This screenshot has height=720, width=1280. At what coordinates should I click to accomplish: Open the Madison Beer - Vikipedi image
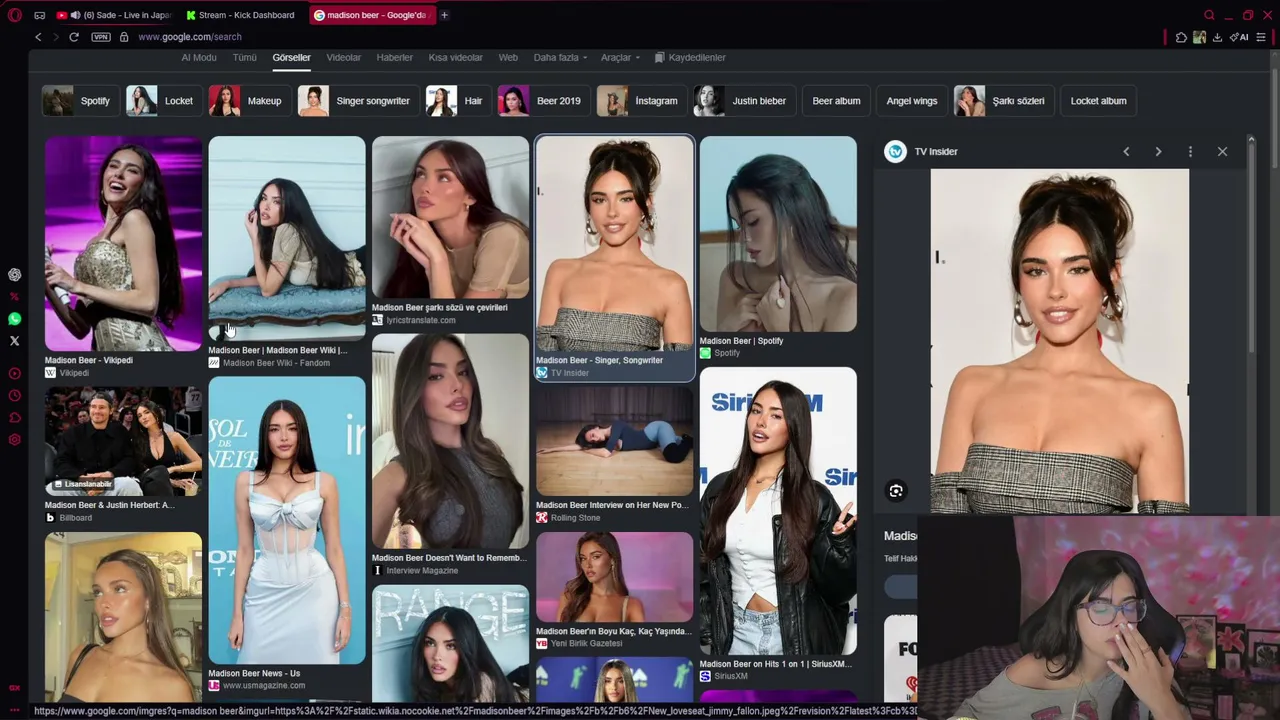point(123,244)
